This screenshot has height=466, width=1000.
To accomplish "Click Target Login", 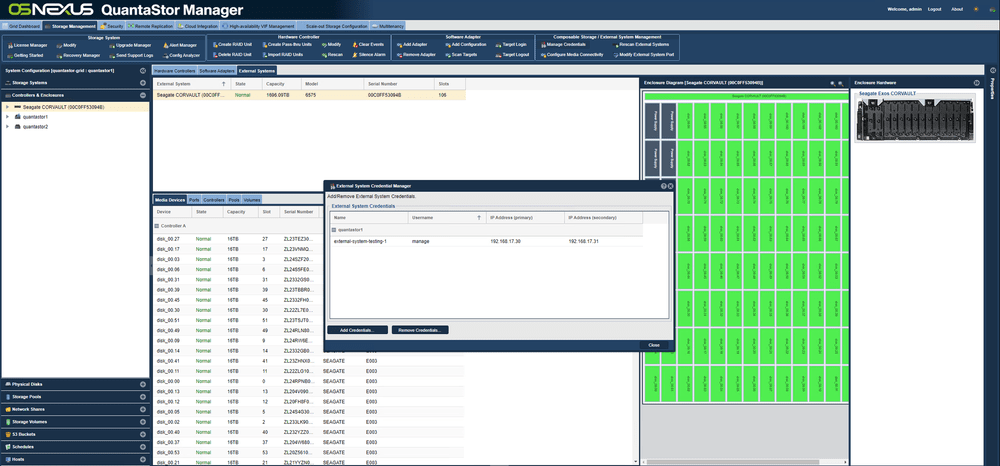I will point(511,45).
